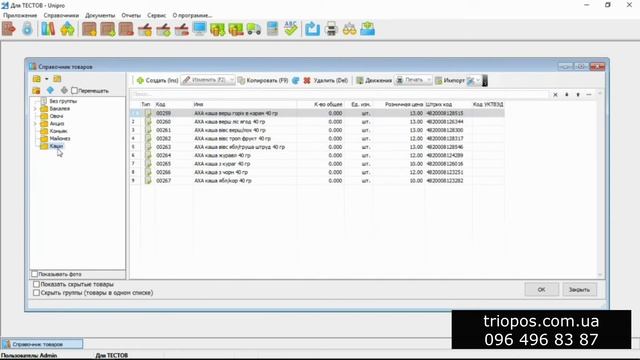Screen dimensions: 640x360
Task: Open the Сервис menu
Action: (157, 15)
